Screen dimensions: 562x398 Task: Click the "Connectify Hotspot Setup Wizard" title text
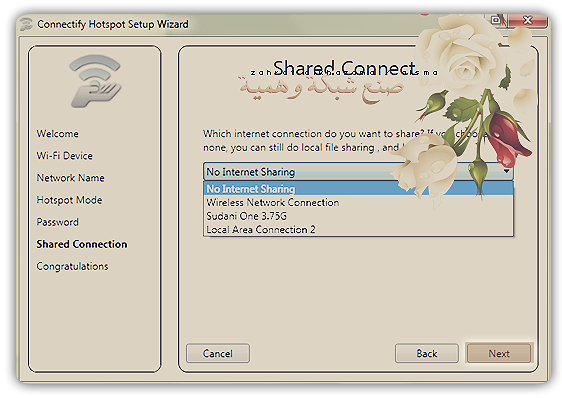point(113,24)
